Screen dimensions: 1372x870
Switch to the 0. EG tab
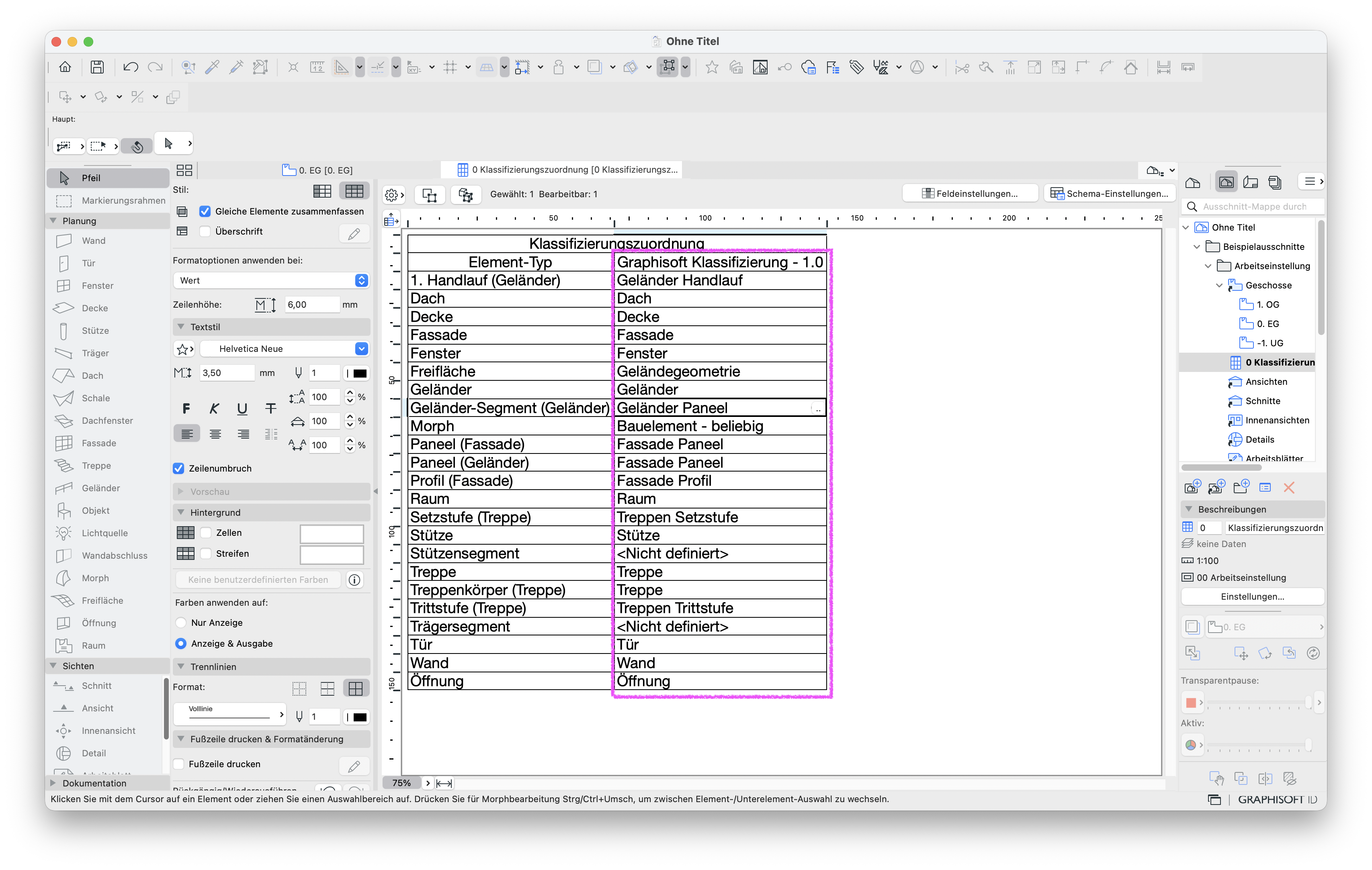317,170
